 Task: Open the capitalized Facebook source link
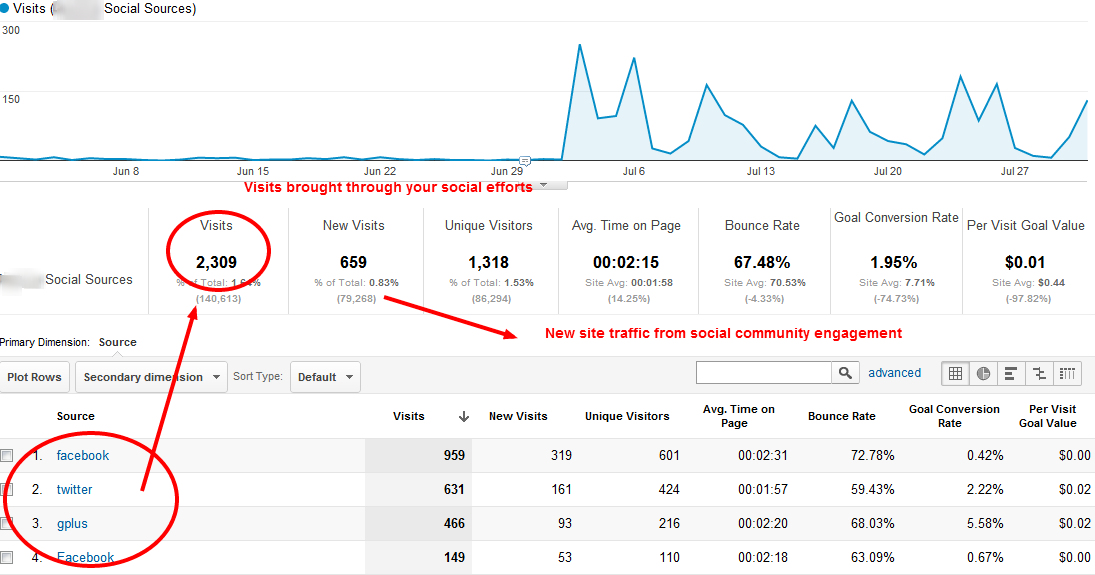pos(85,558)
